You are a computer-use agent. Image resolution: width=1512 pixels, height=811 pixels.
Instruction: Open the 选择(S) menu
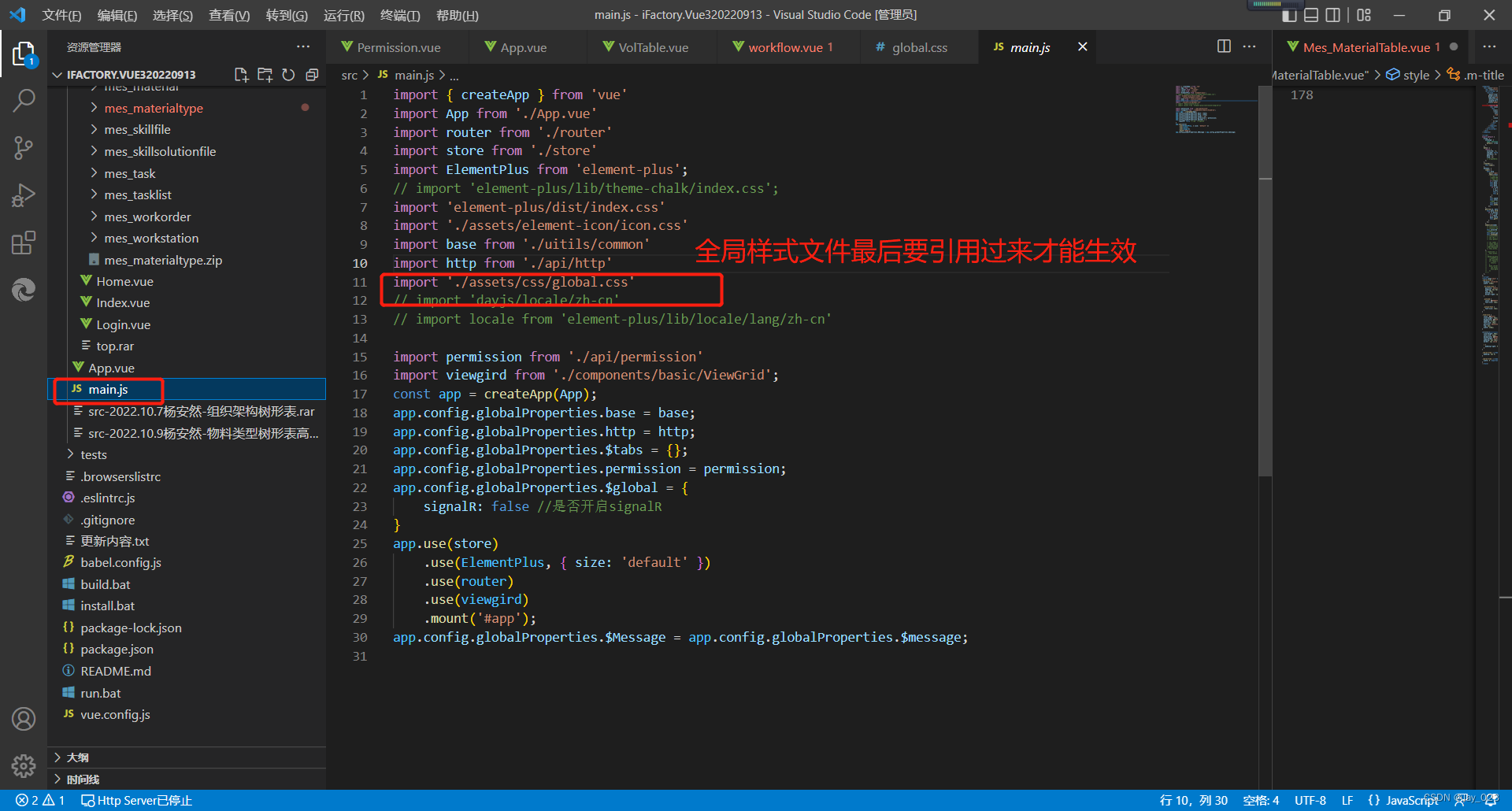(172, 15)
